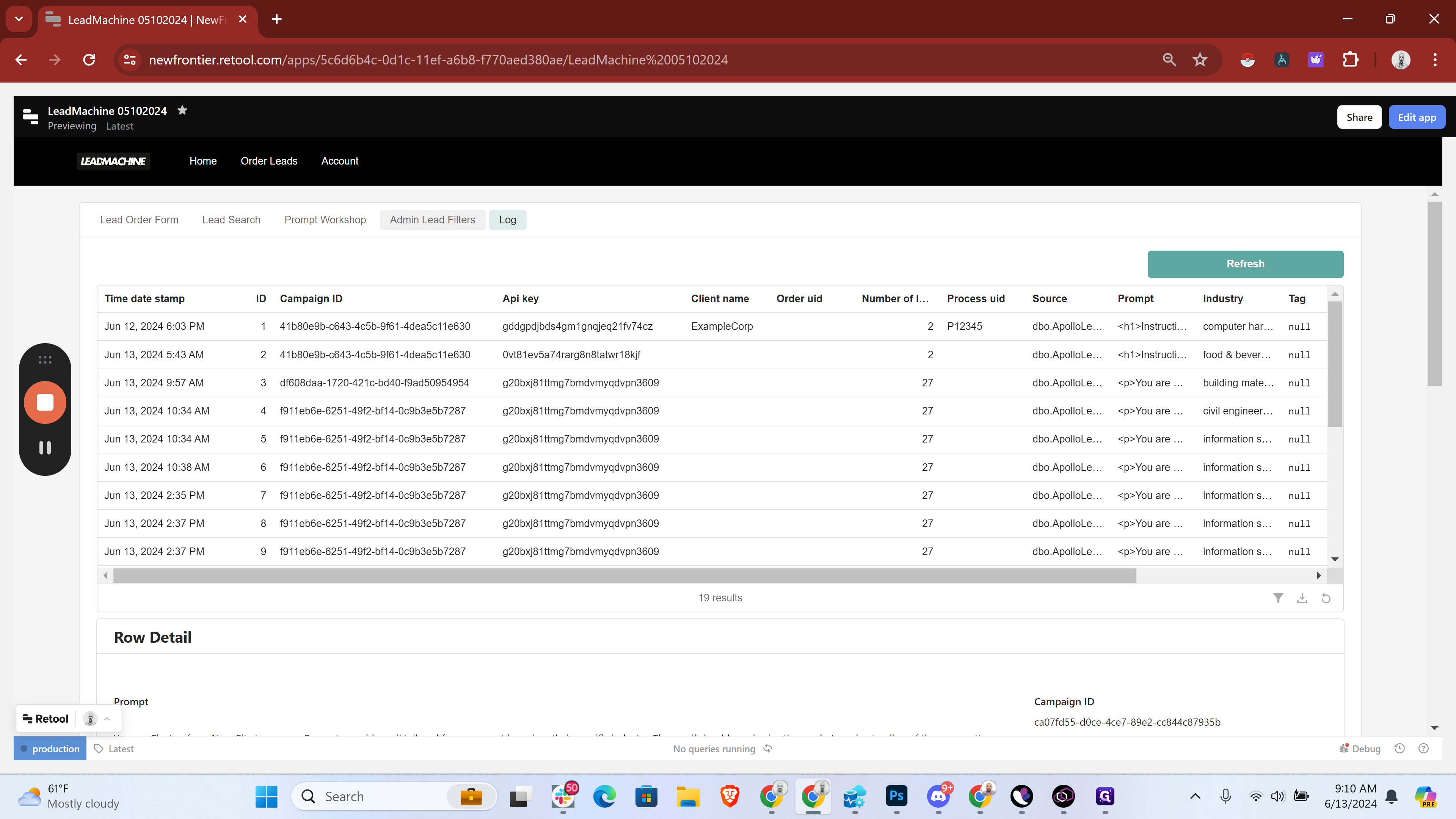Click the table download icon

1302,598
